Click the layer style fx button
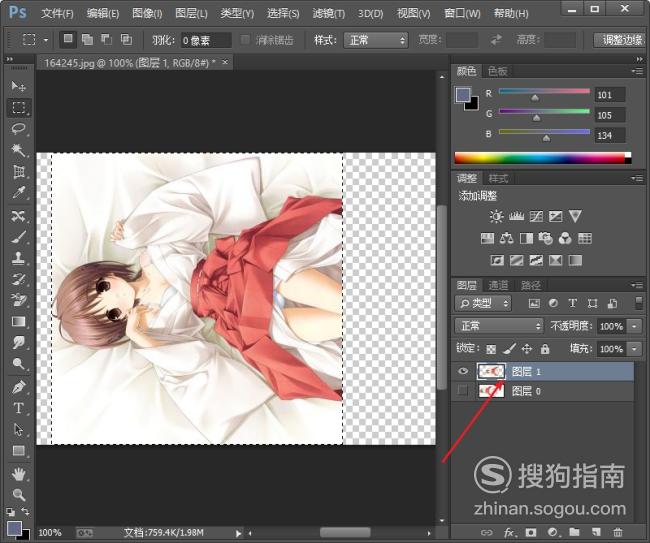The width and height of the screenshot is (650, 543). tap(509, 532)
